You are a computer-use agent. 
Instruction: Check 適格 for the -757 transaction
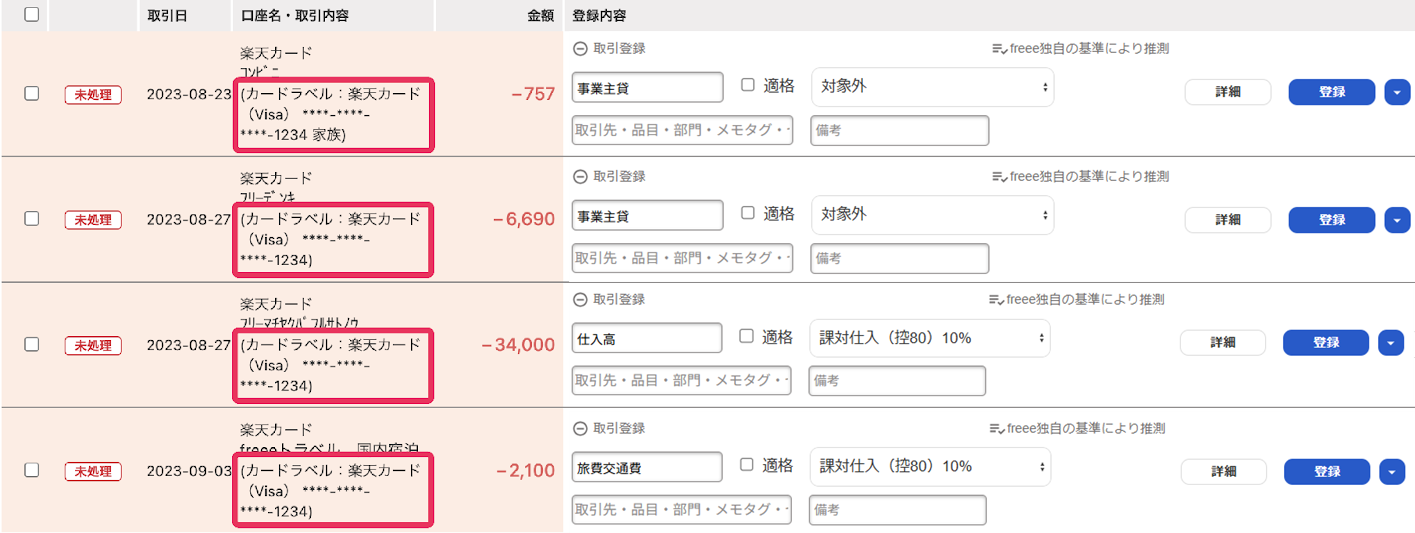click(x=748, y=86)
